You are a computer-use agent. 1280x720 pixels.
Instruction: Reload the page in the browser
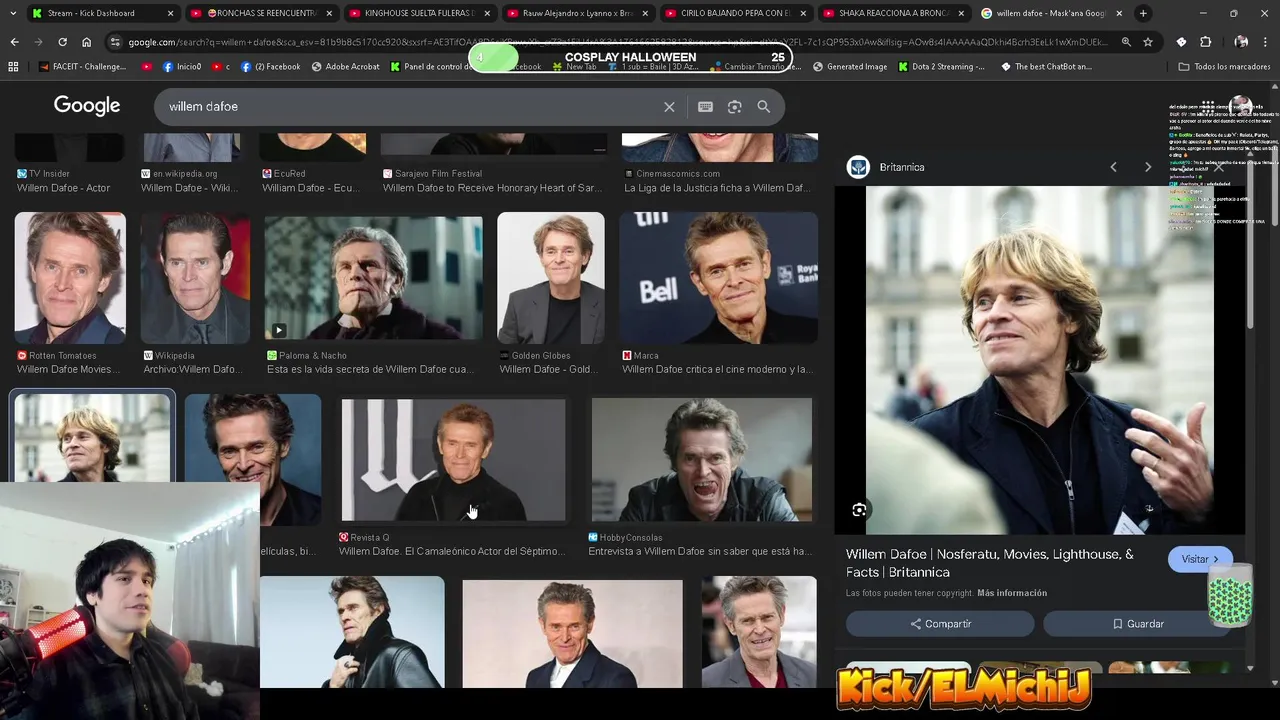pos(62,42)
